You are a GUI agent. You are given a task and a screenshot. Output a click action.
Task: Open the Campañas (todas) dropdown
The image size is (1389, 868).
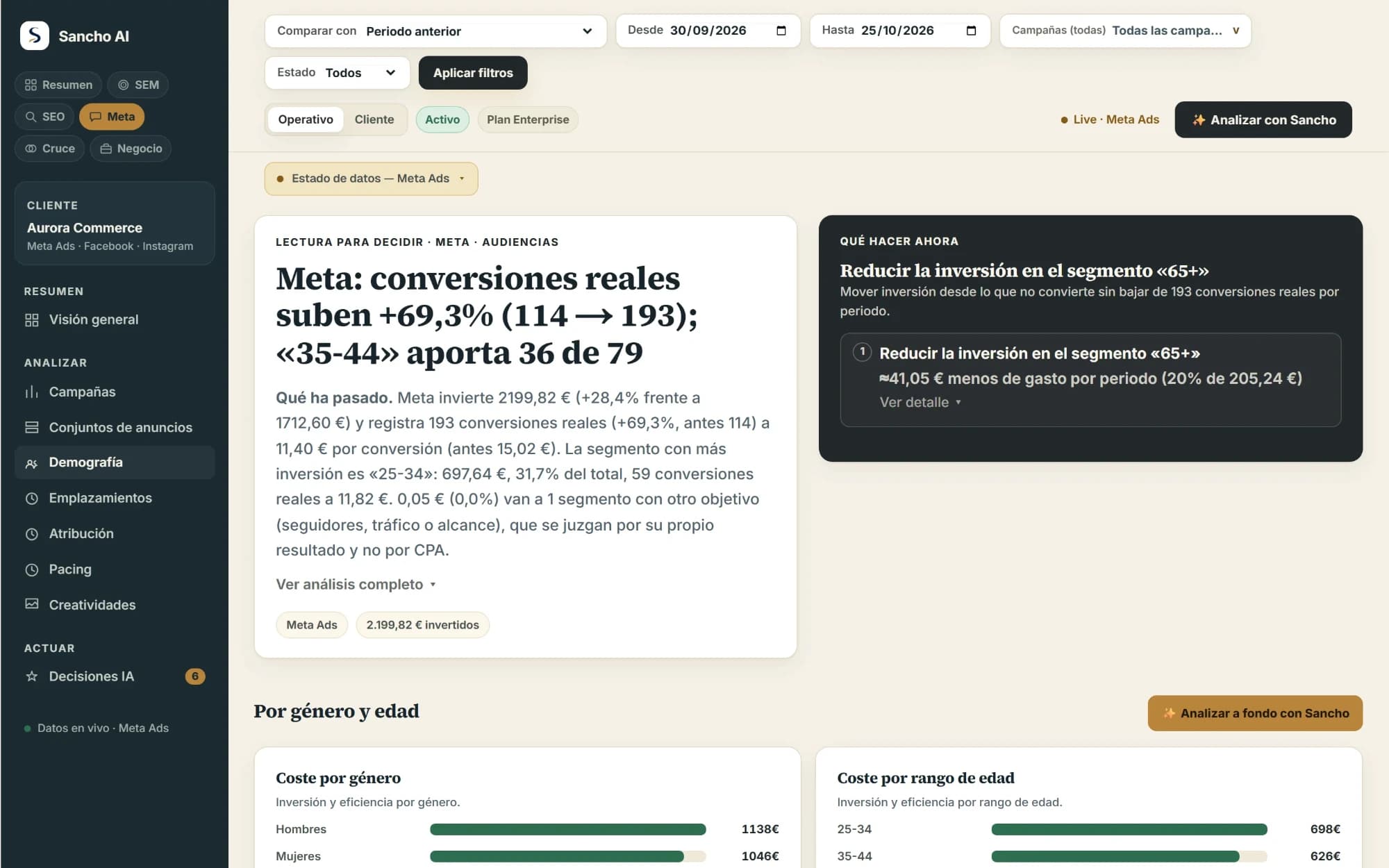[x=1125, y=31]
